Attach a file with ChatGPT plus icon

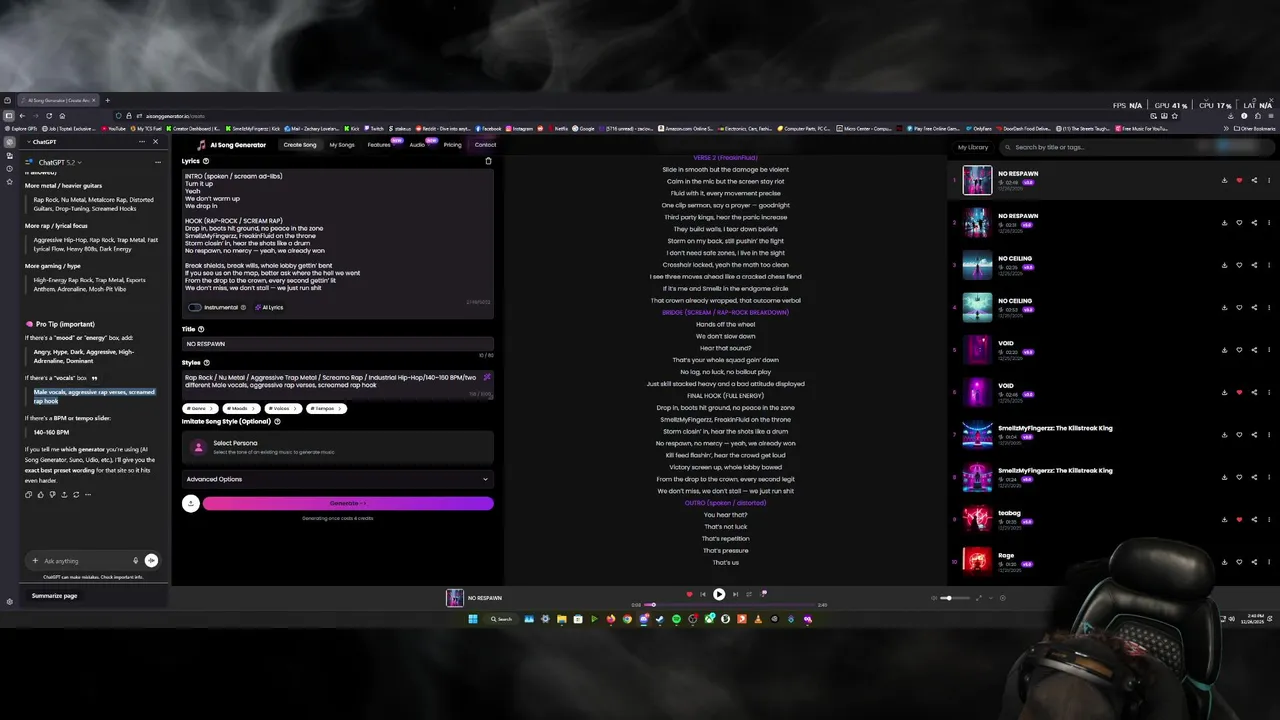[35, 561]
